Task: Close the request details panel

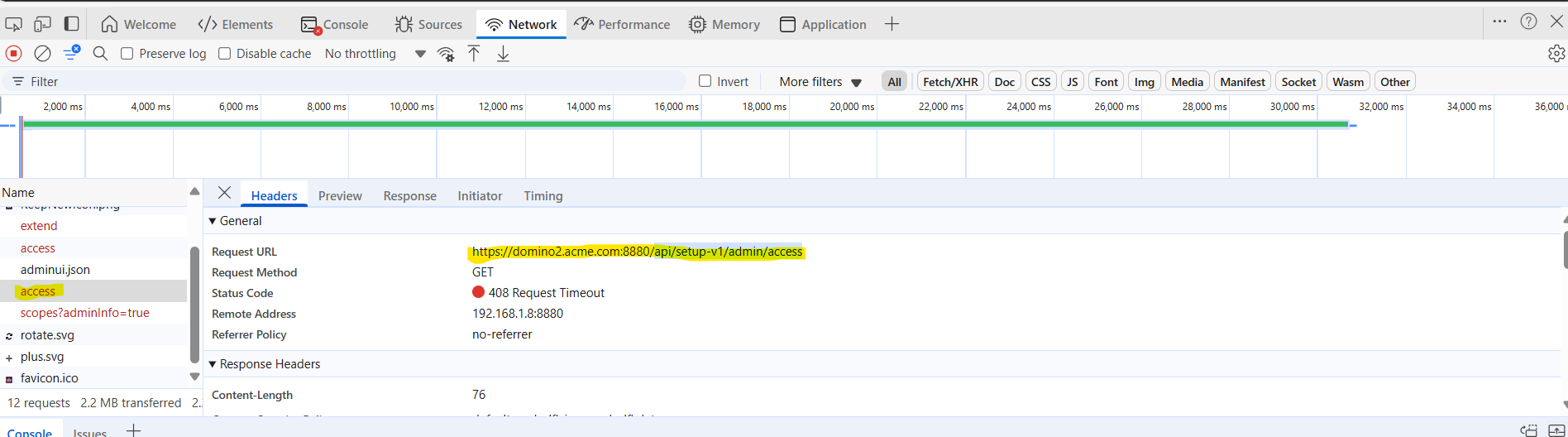Action: (x=224, y=193)
